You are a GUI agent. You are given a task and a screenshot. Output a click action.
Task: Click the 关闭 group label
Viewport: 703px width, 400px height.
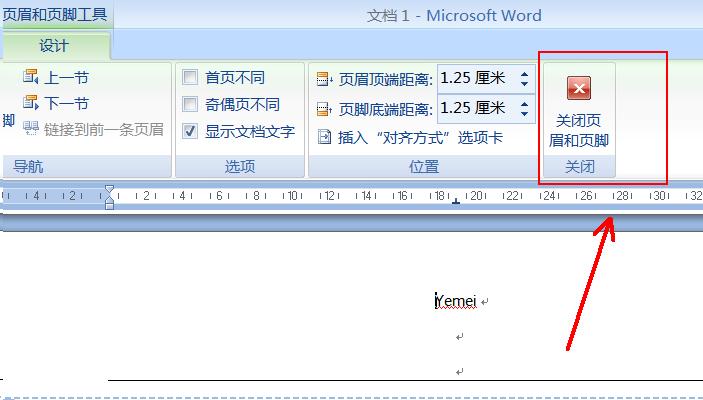click(579, 166)
